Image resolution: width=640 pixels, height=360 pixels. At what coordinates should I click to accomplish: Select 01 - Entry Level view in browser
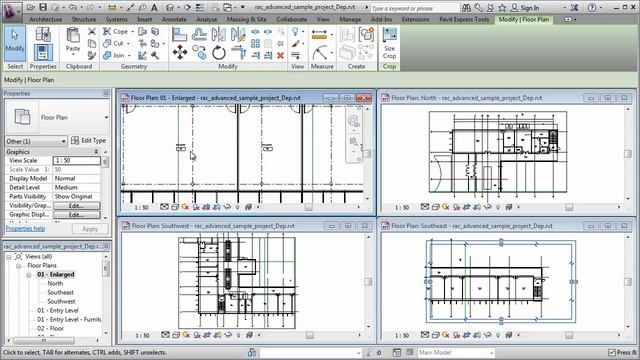pyautogui.click(x=58, y=310)
